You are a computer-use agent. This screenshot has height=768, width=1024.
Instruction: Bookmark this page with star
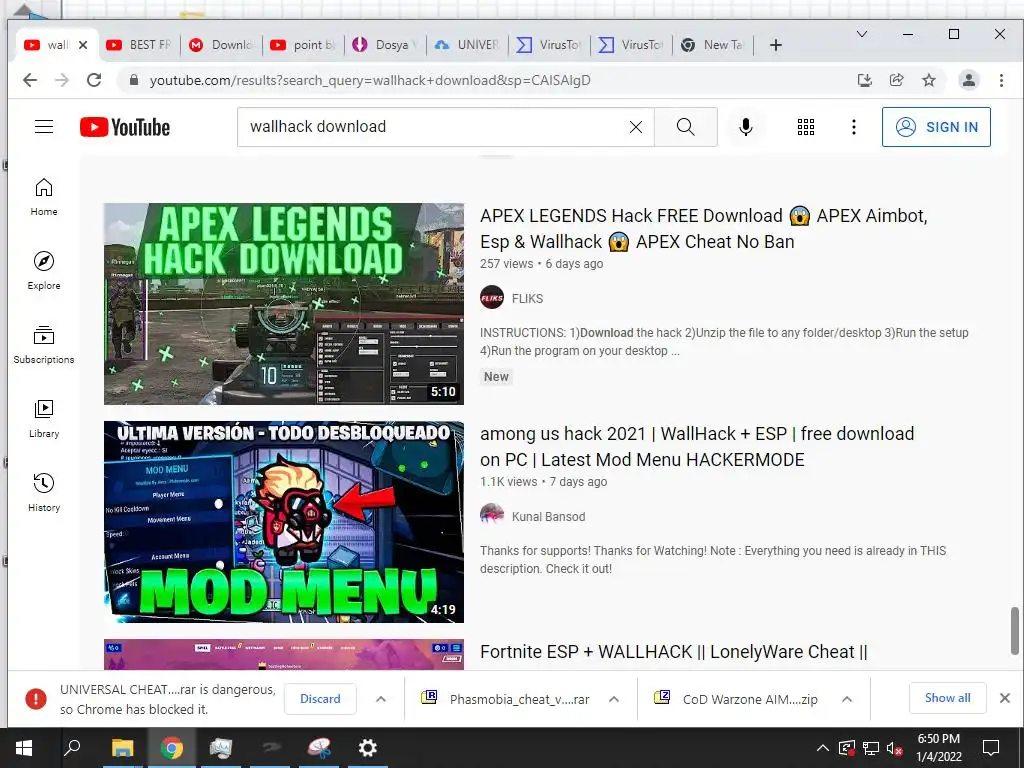[929, 80]
